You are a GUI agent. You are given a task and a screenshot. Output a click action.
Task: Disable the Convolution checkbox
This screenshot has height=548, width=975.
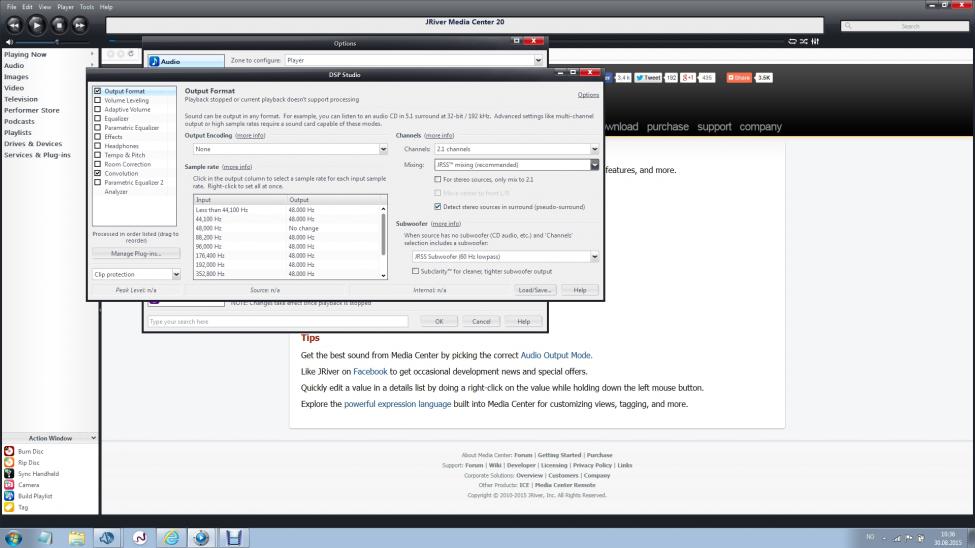tap(98, 174)
